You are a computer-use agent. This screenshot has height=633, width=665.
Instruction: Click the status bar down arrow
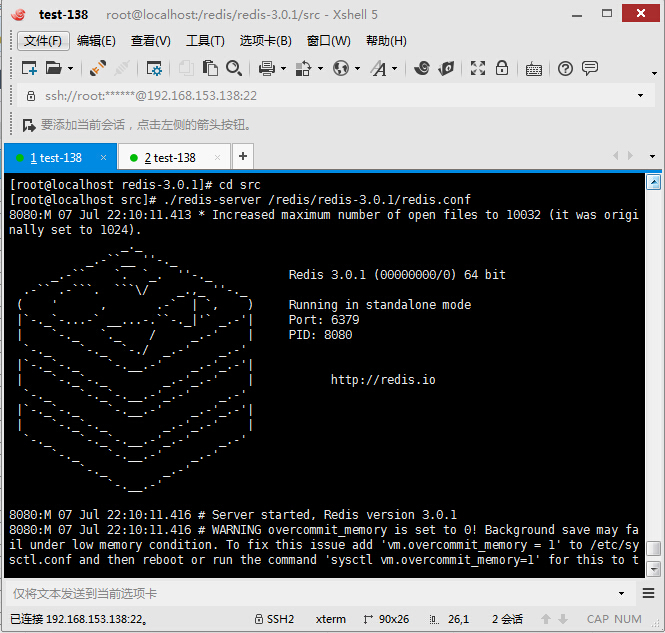point(563,619)
